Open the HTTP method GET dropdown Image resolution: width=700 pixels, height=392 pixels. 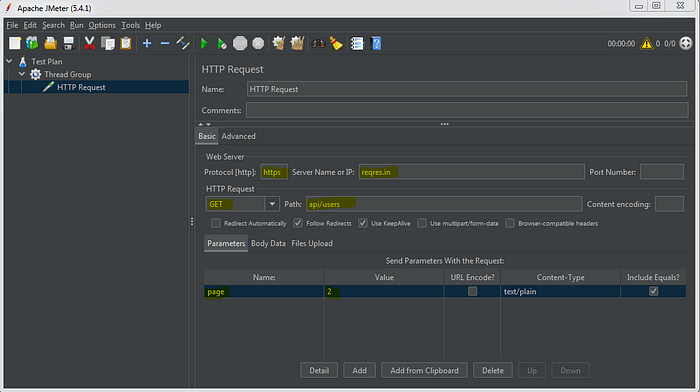click(x=272, y=204)
